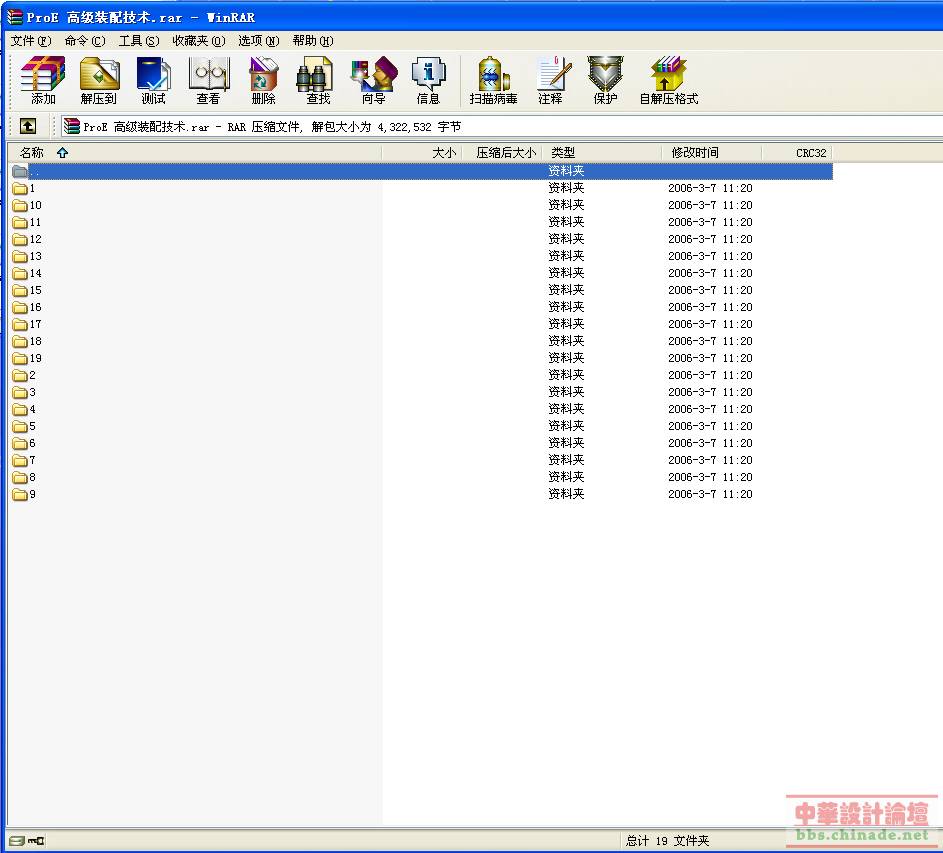Open the 文件(F) menu
Screen dimensions: 943x853
click(31, 40)
